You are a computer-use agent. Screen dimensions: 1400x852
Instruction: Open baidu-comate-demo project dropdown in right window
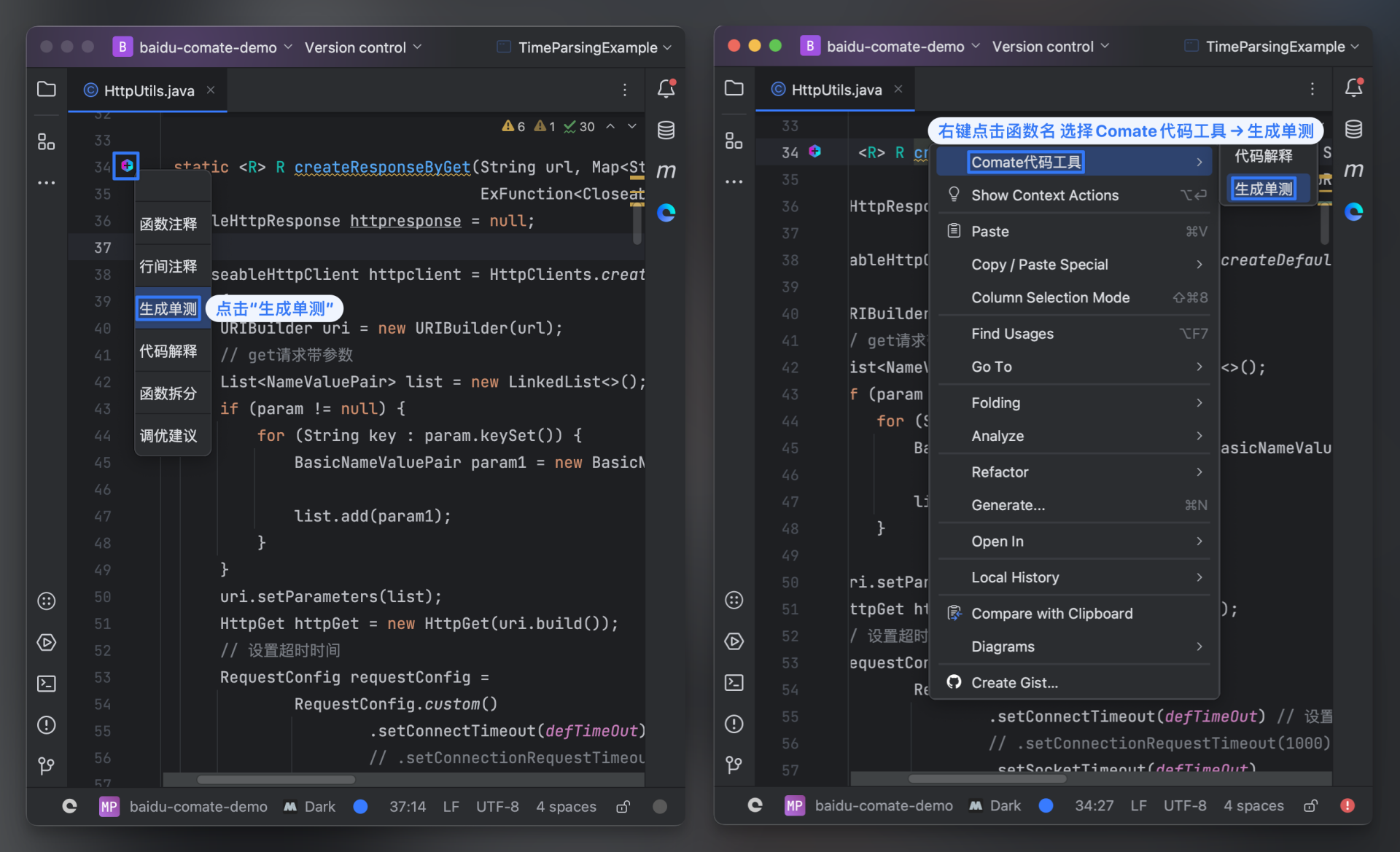(895, 47)
